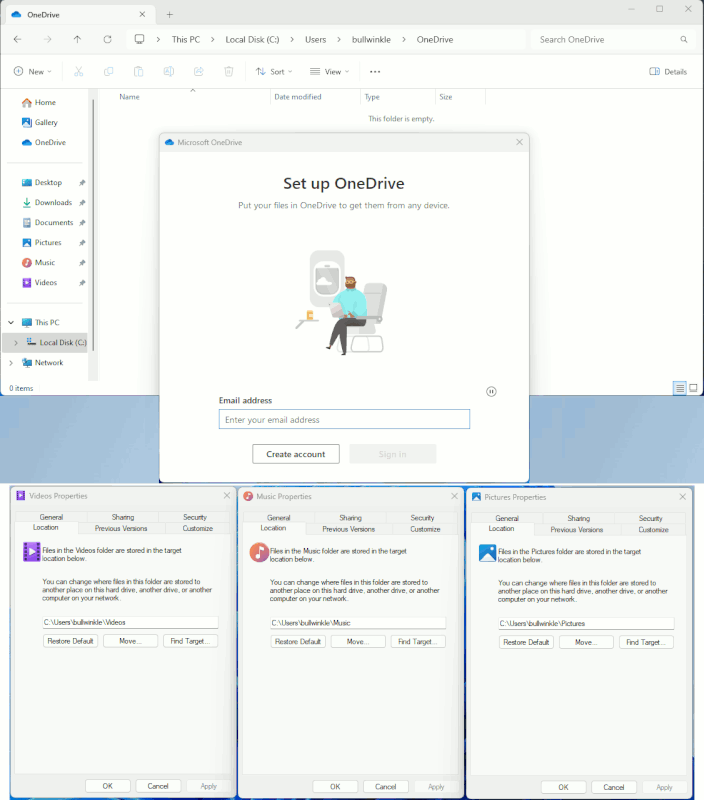This screenshot has width=704, height=800.
Task: Open the See more ellipsis menu
Action: pos(375,71)
